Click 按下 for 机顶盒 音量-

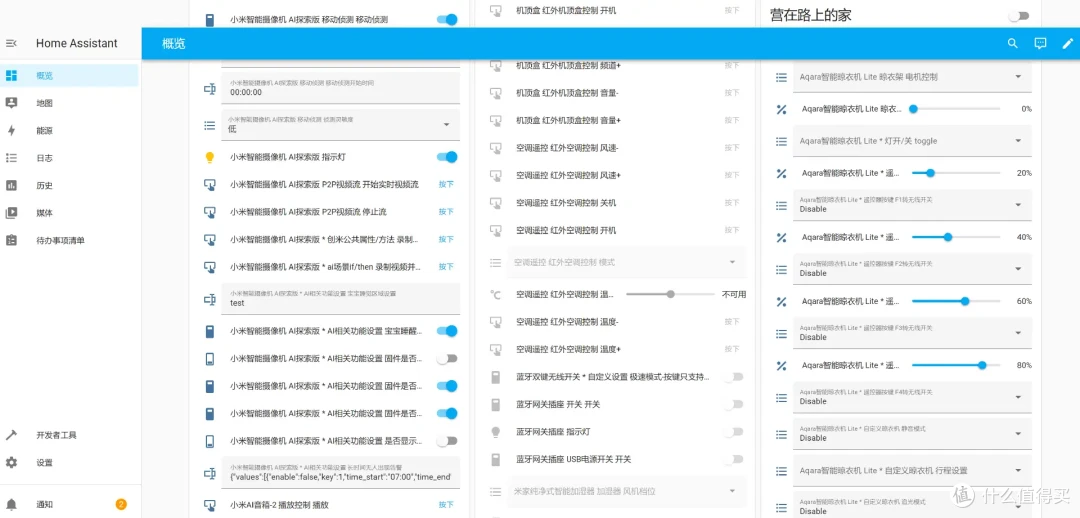[731, 93]
